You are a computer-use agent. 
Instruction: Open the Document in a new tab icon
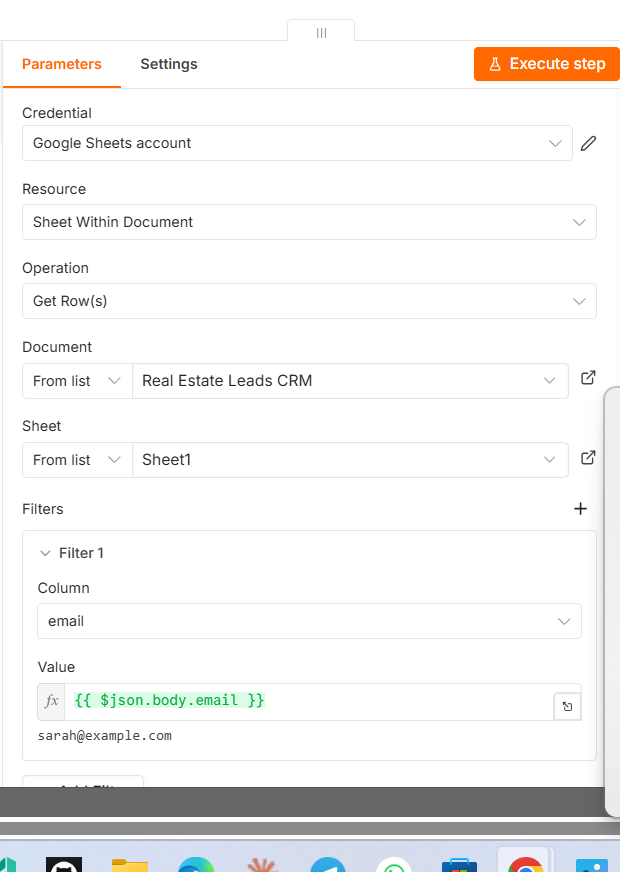tap(588, 378)
